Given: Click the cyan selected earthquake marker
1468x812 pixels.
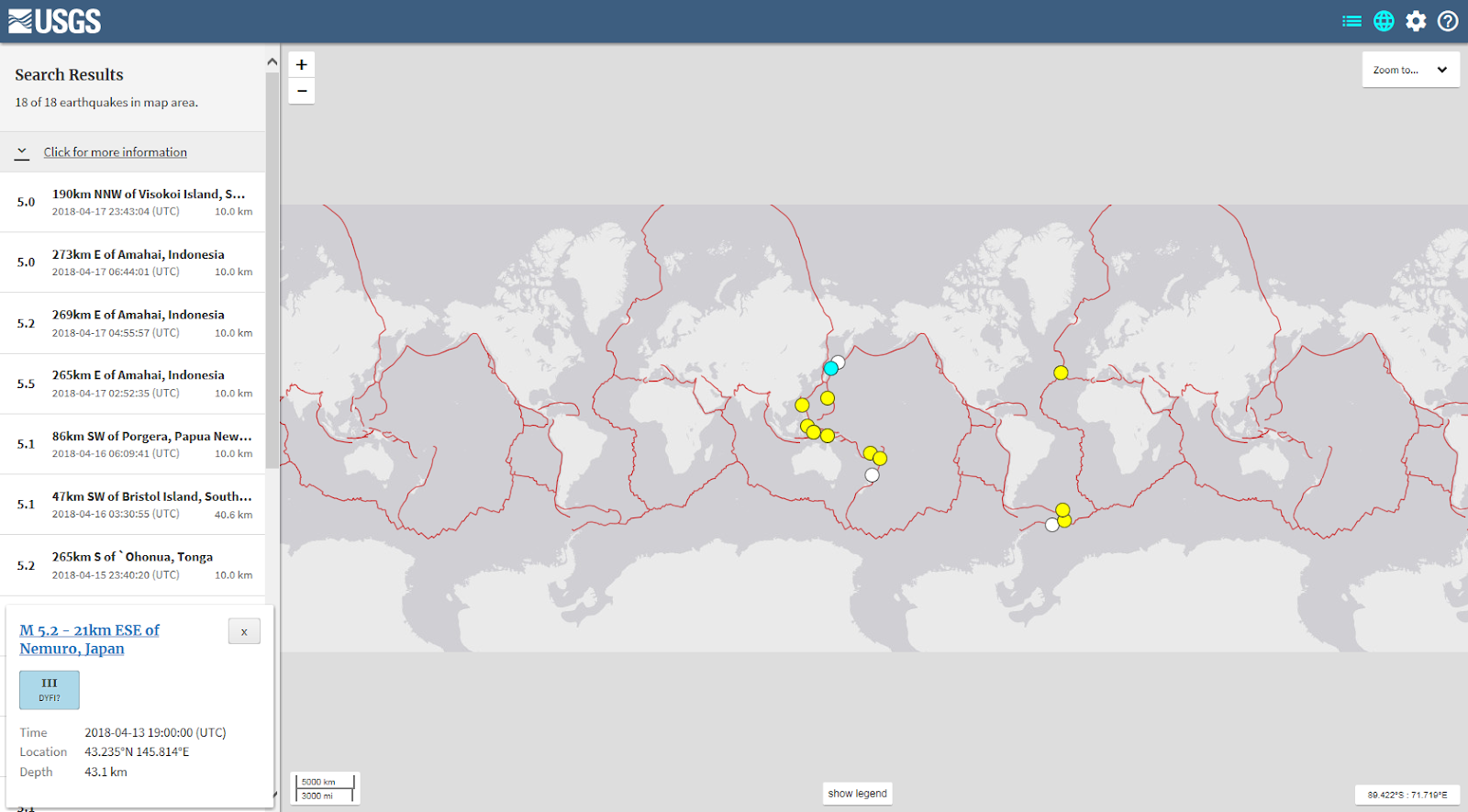Looking at the screenshot, I should (831, 368).
